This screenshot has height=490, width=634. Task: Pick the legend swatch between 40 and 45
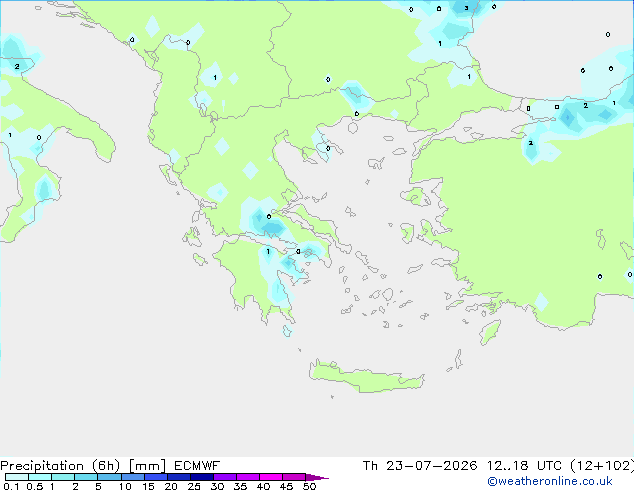click(x=271, y=477)
